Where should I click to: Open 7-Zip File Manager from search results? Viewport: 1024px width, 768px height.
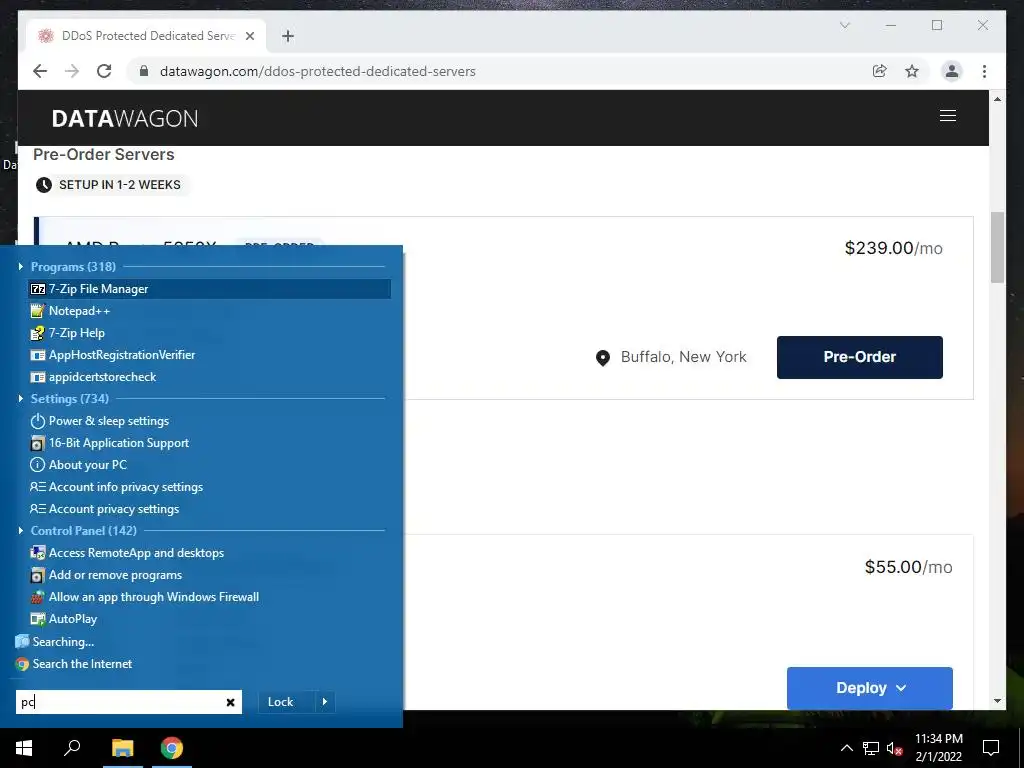(x=210, y=289)
